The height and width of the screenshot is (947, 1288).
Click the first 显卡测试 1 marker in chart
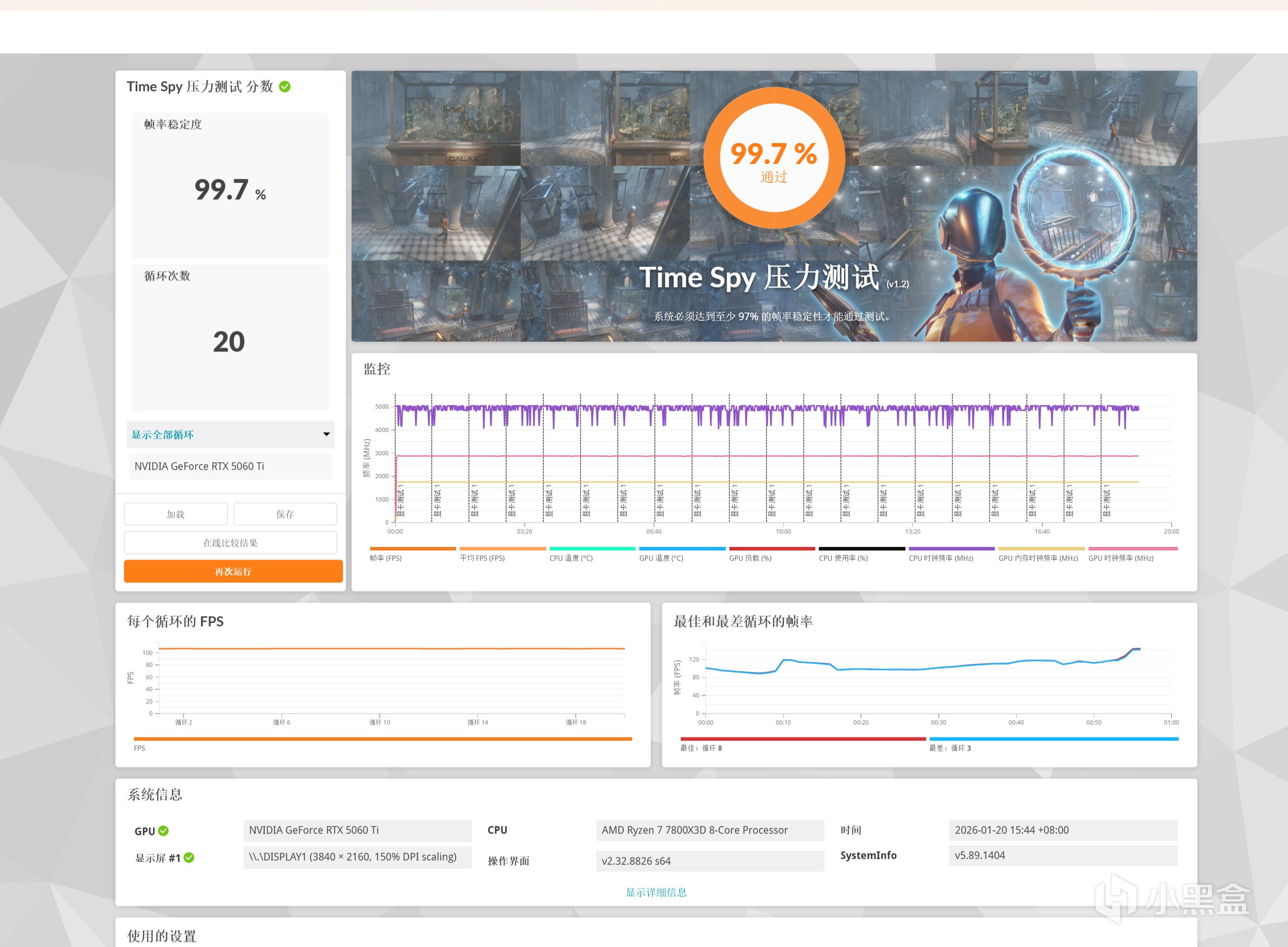(x=401, y=502)
